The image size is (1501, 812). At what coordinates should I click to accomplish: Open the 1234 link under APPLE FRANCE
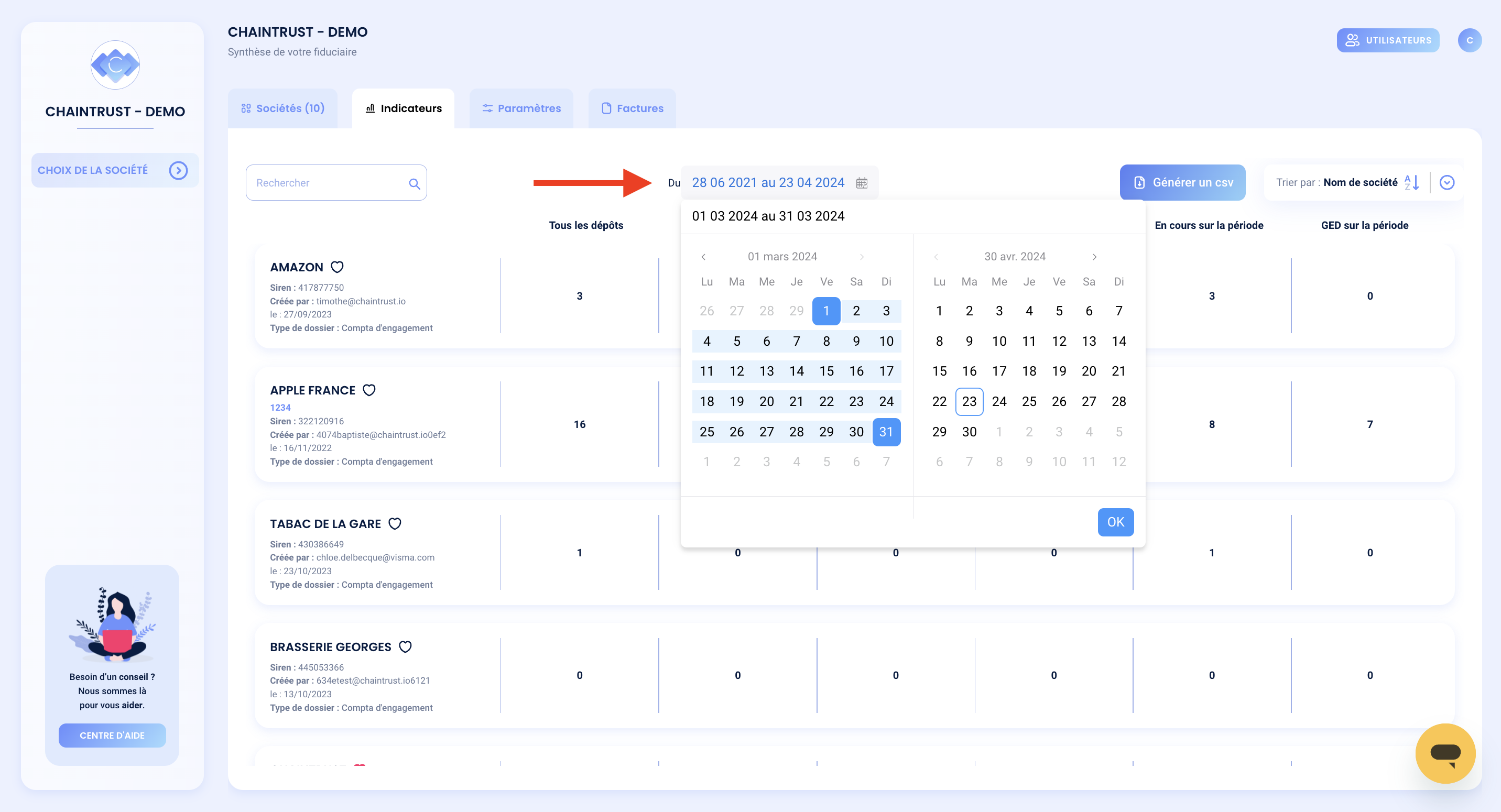280,408
